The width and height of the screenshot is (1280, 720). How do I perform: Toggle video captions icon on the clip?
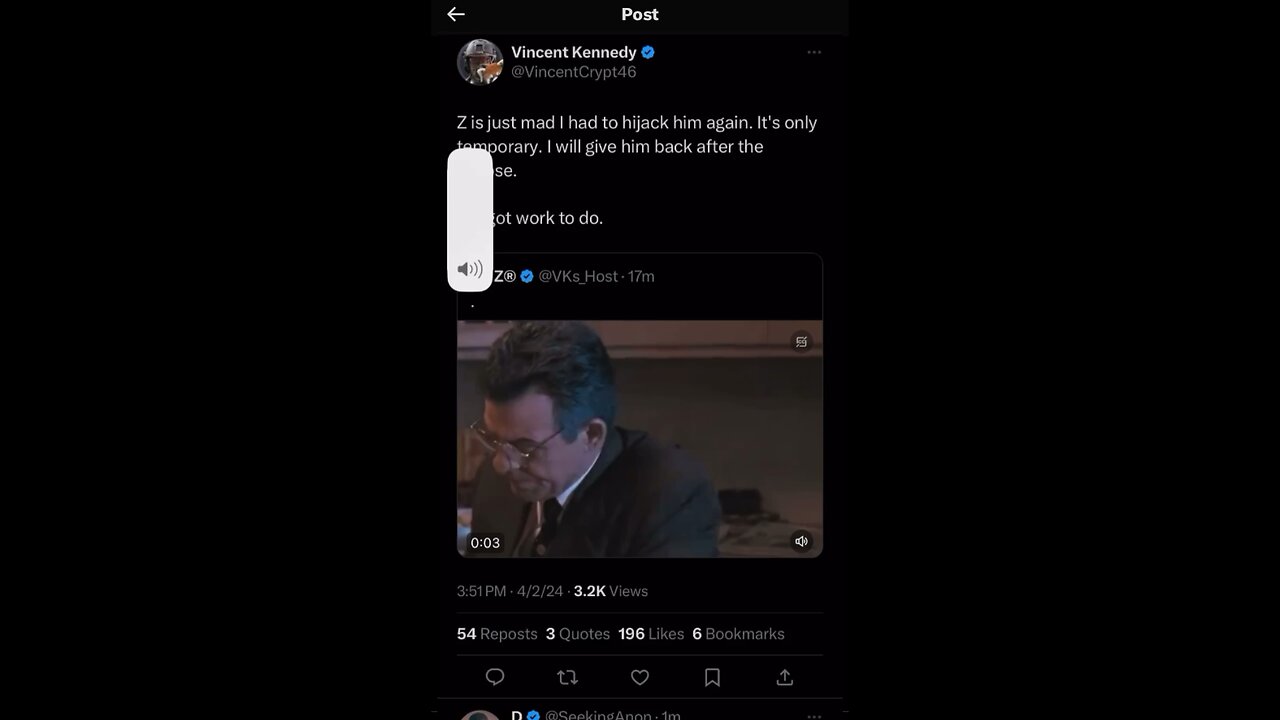pyautogui.click(x=801, y=342)
